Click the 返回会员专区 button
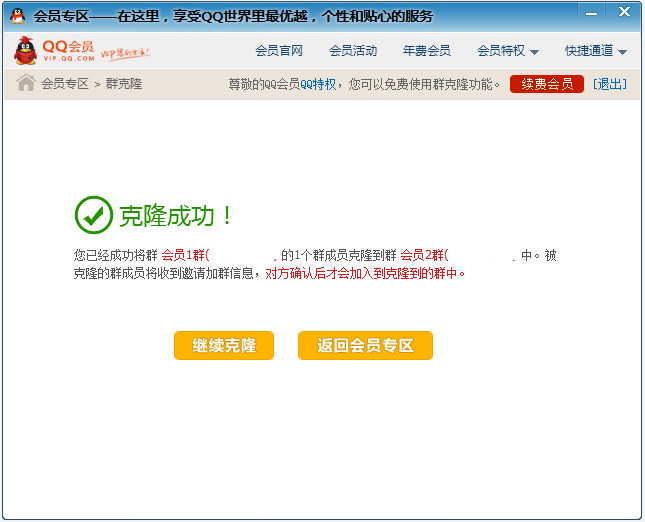645x522 pixels. click(x=365, y=345)
